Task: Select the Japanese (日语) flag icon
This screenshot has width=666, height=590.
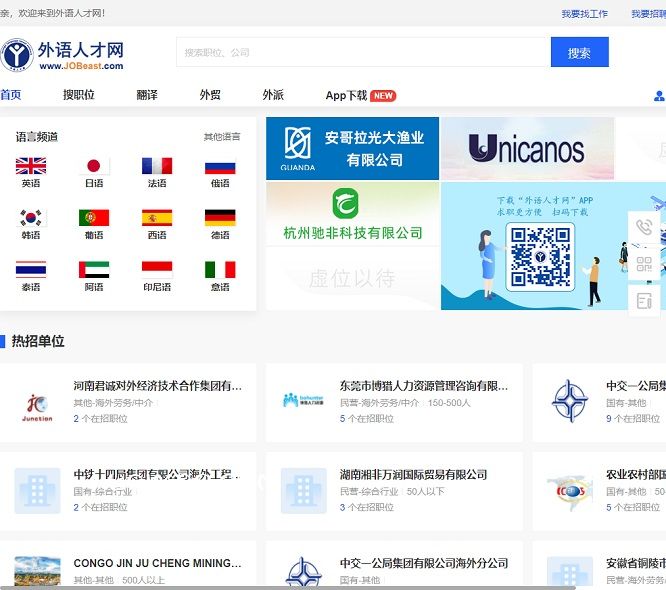Action: coord(94,166)
